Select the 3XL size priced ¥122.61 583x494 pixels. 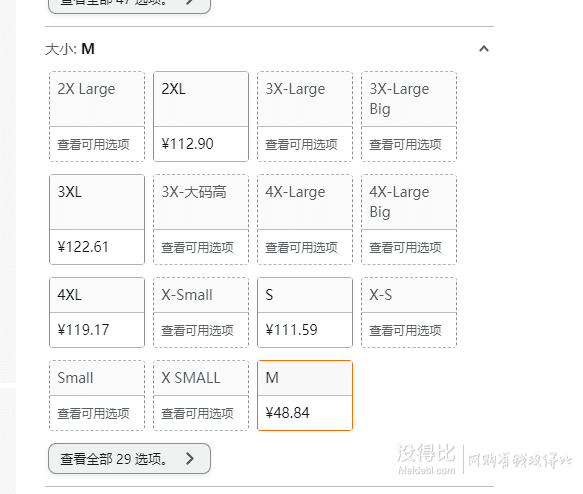click(x=97, y=219)
